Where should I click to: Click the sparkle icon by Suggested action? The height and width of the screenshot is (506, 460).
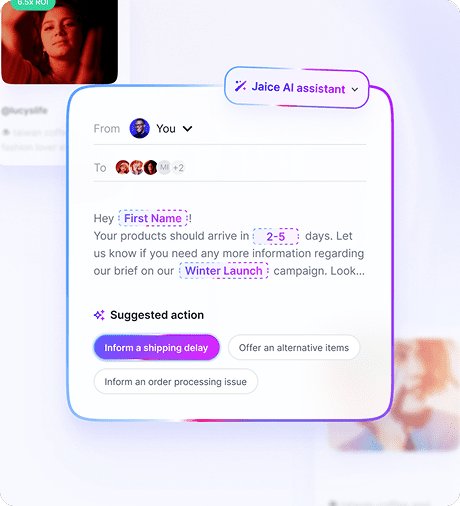[x=99, y=315]
